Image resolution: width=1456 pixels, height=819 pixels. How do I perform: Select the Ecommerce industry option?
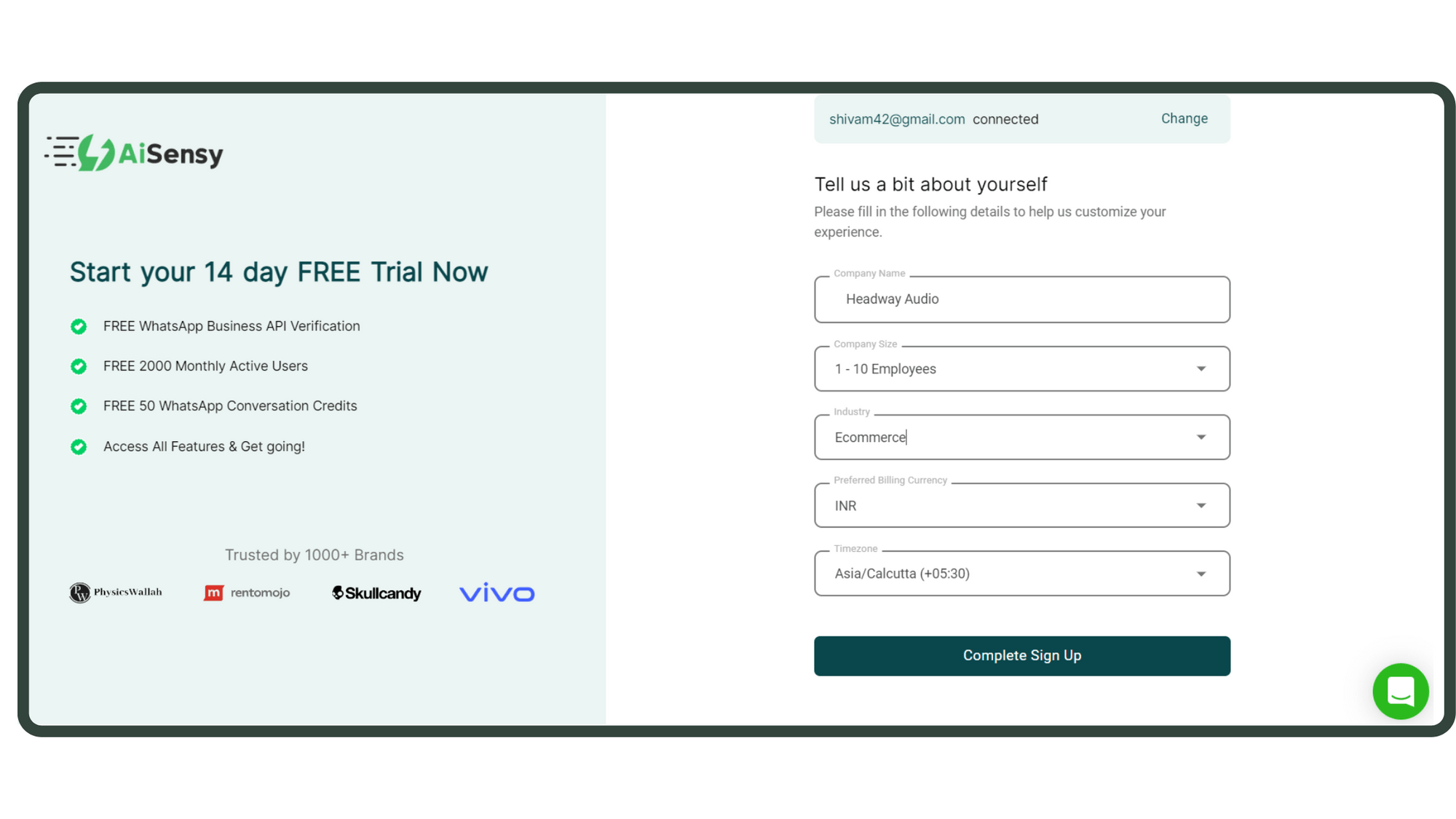(x=1021, y=437)
